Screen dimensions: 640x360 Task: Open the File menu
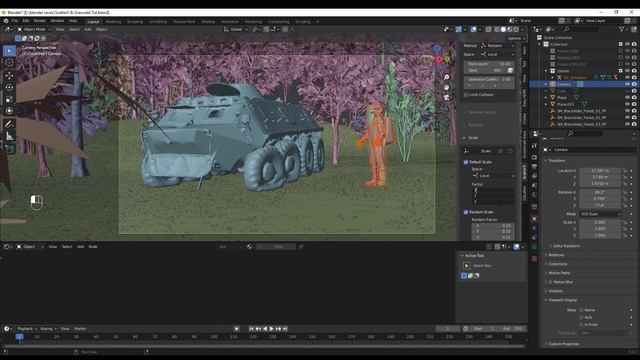15,21
